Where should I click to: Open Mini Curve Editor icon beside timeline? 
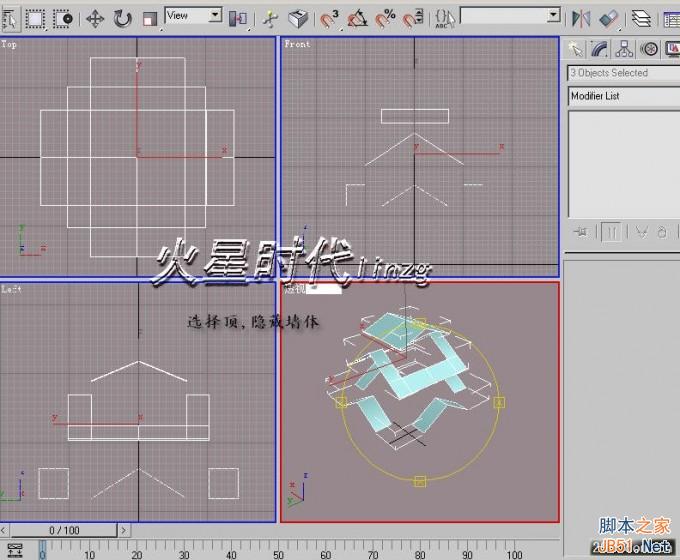tap(15, 550)
